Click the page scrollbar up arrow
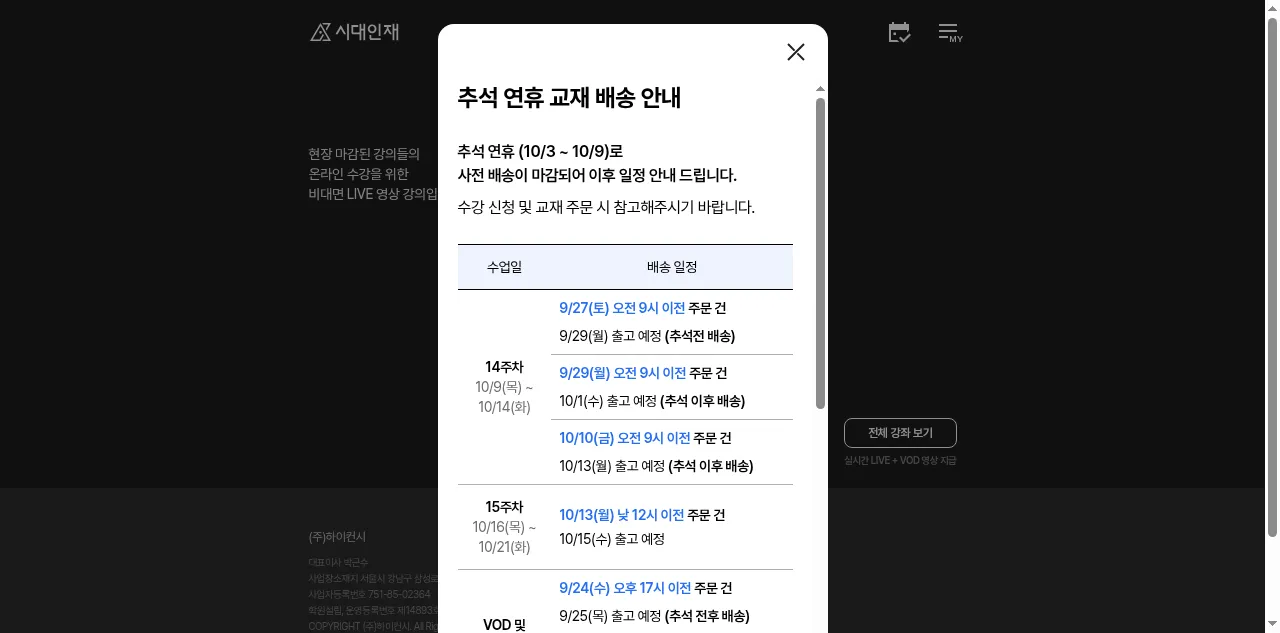The image size is (1280, 633). coord(1272,7)
